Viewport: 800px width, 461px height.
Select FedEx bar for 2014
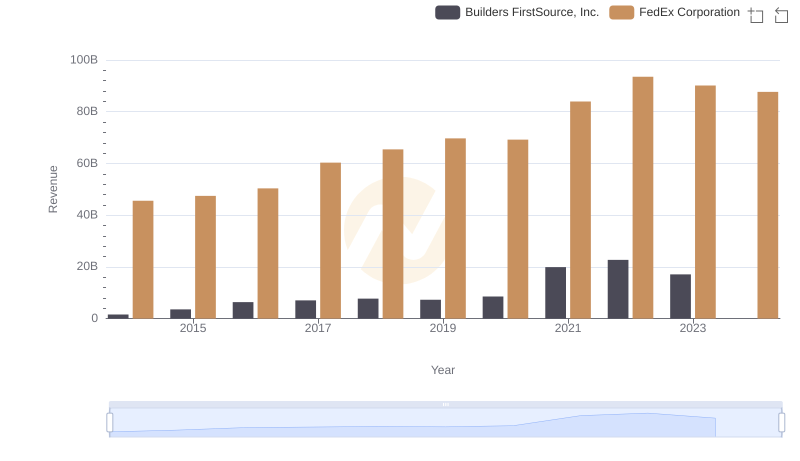point(143,260)
